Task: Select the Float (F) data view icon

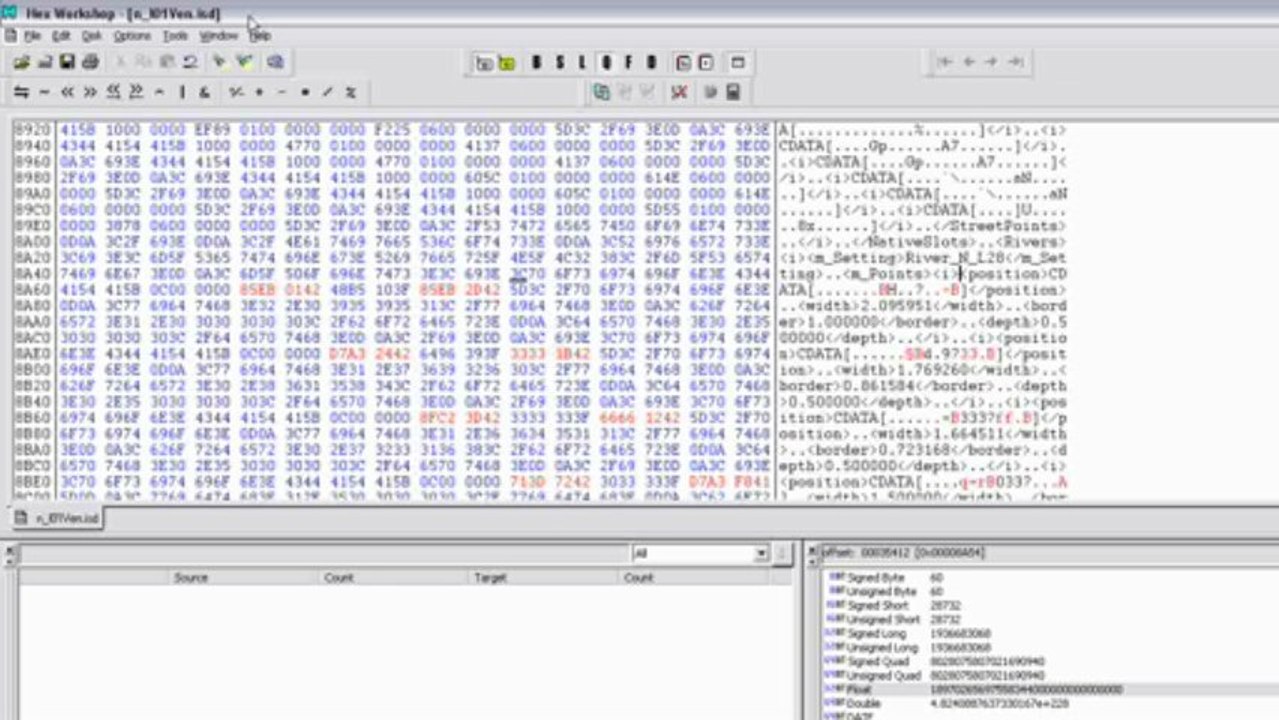Action: coord(629,63)
